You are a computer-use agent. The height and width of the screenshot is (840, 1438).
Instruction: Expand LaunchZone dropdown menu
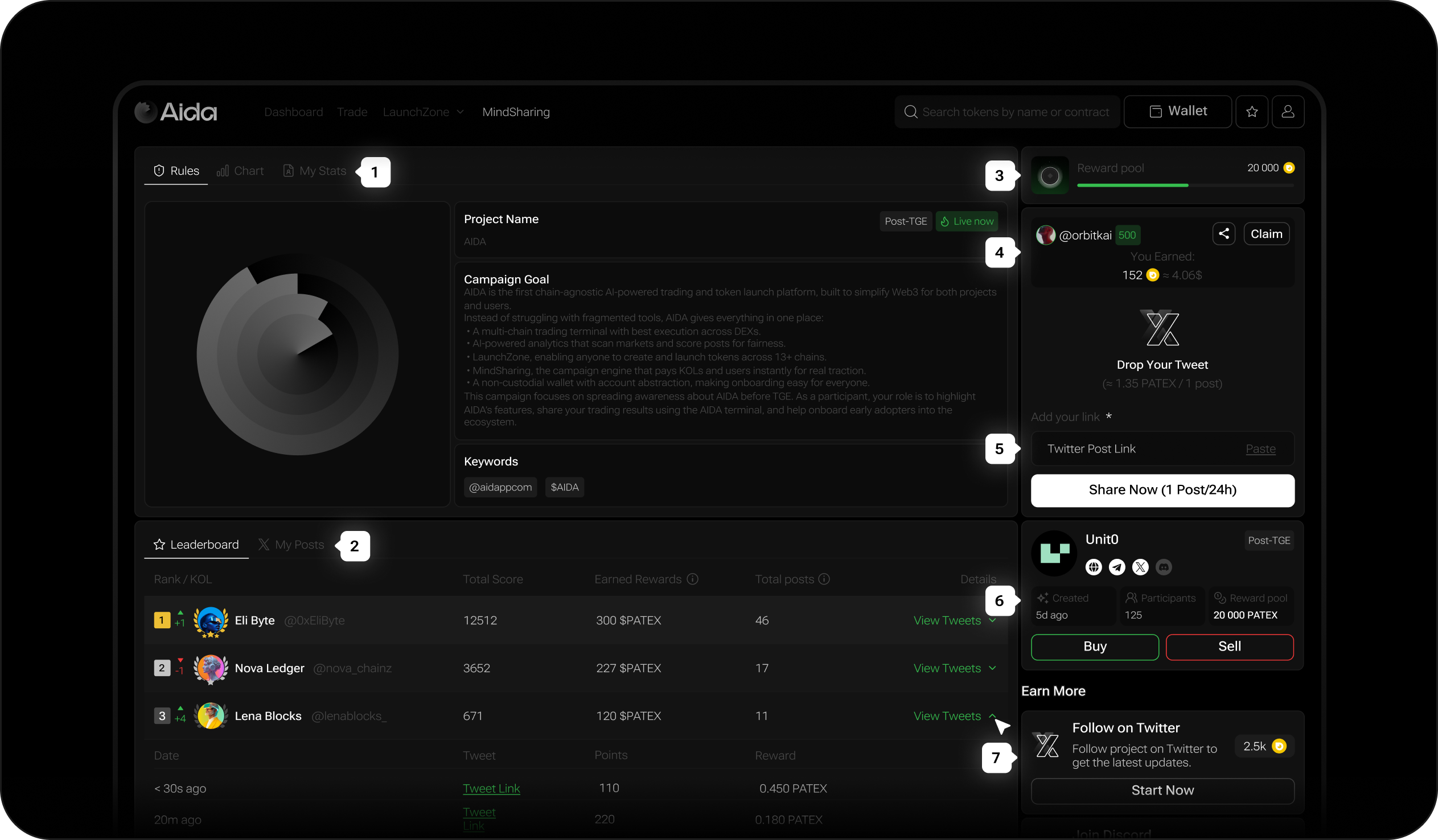pos(423,113)
